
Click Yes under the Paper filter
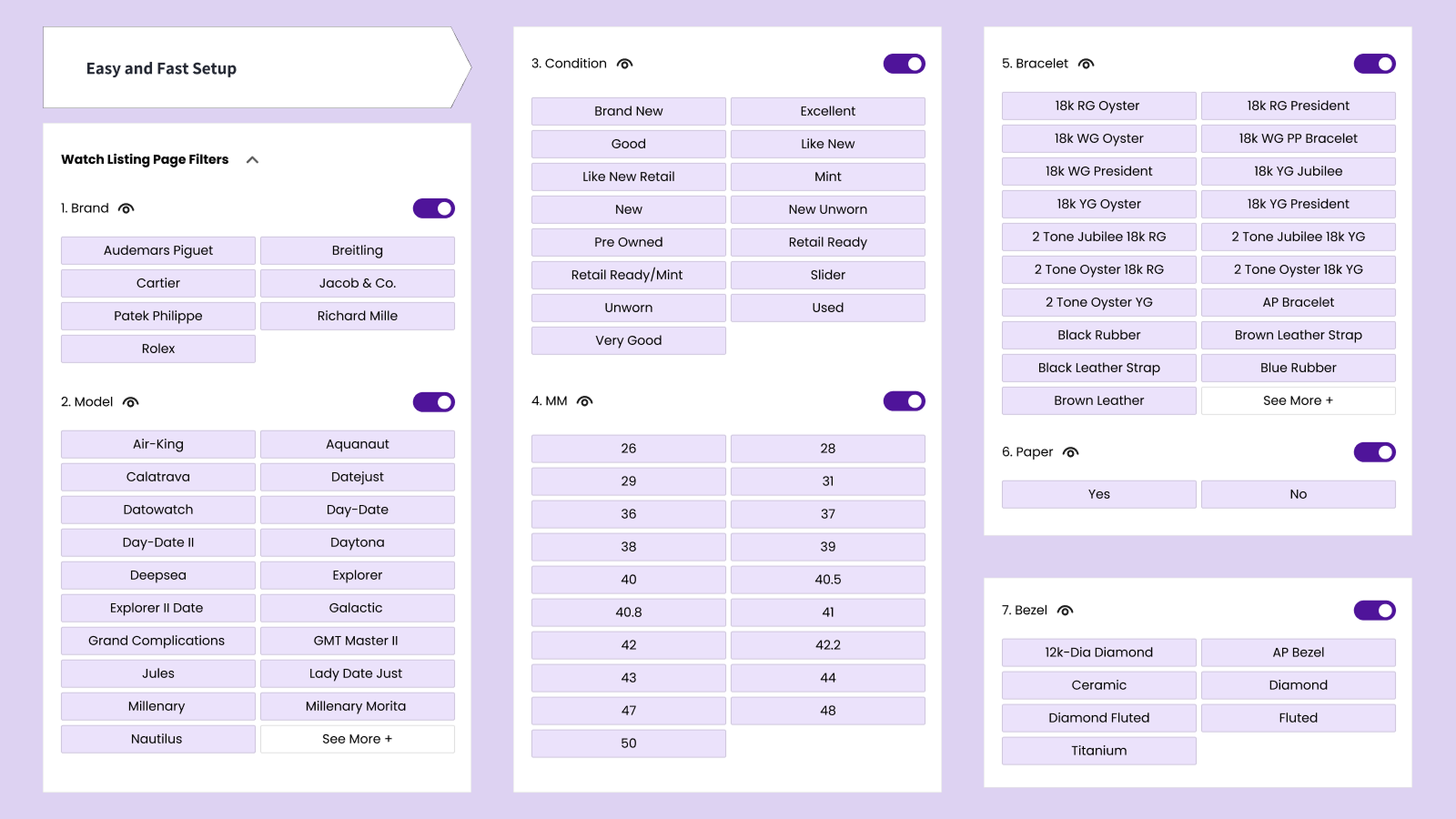coord(1098,493)
